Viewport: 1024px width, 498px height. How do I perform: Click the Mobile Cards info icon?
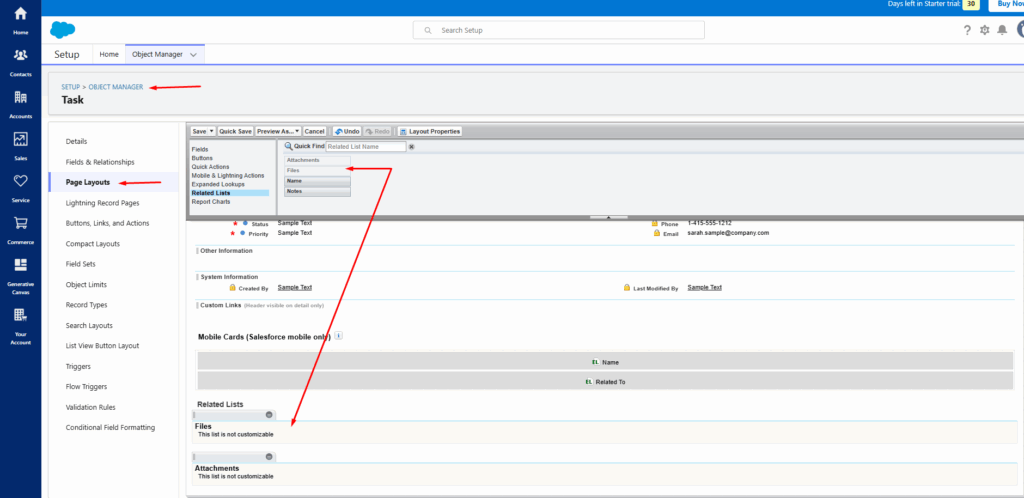click(338, 336)
